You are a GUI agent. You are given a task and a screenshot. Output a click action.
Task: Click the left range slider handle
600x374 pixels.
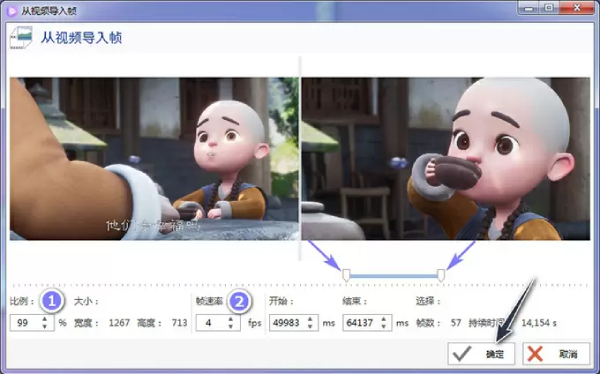[346, 275]
